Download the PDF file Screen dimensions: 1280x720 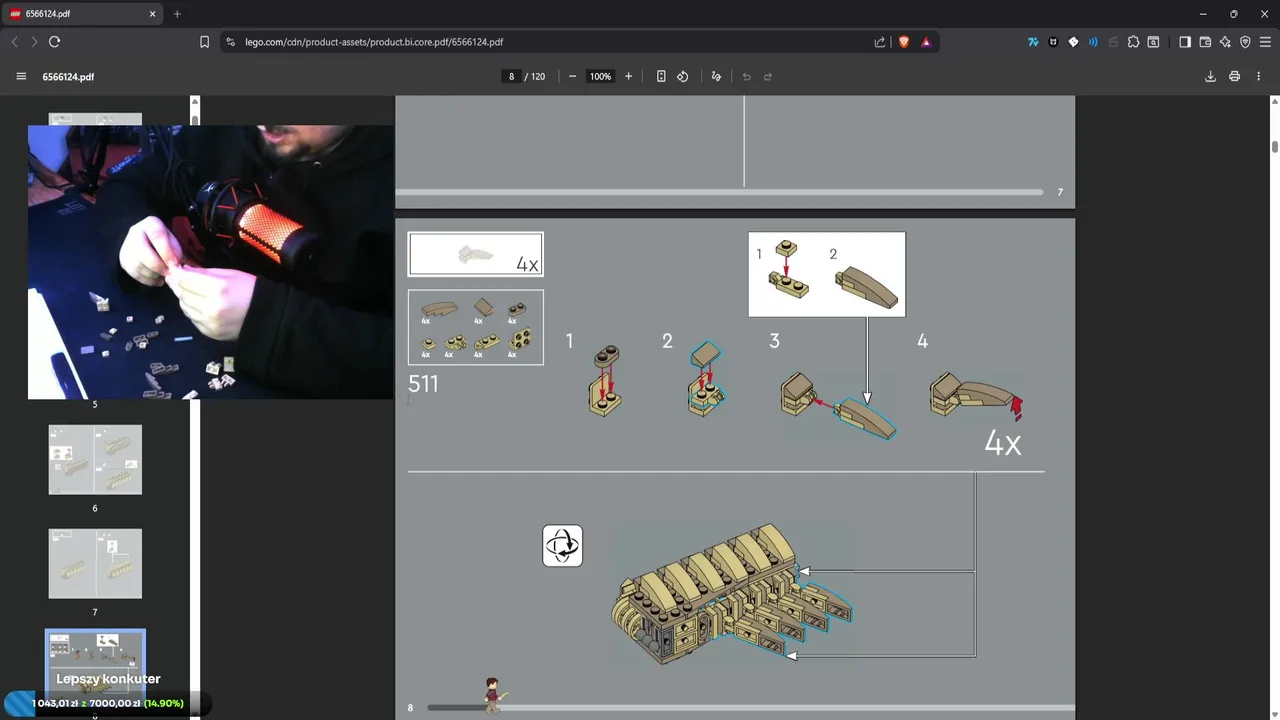click(1210, 77)
